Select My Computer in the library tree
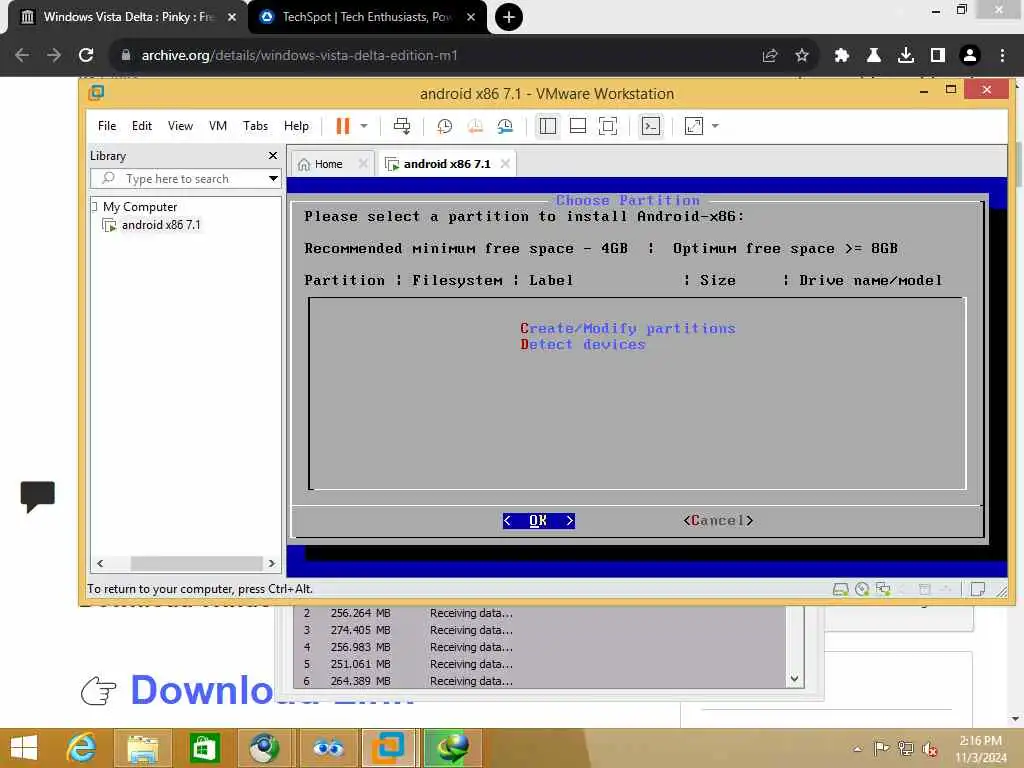 (140, 206)
